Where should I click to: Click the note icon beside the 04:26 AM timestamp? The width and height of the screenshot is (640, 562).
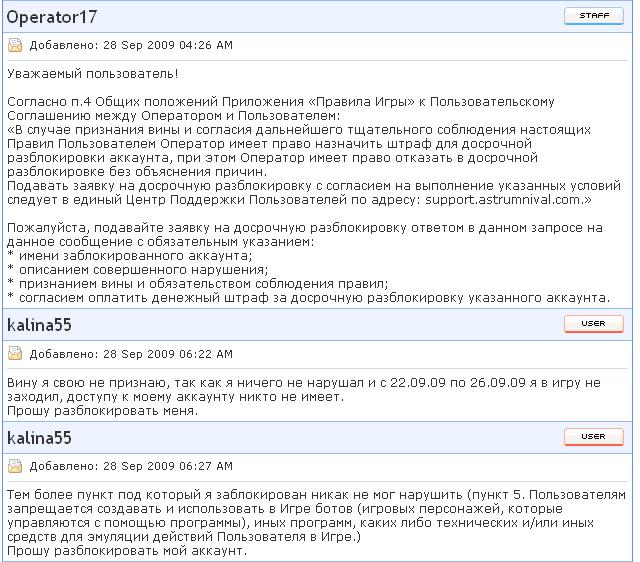pos(15,45)
